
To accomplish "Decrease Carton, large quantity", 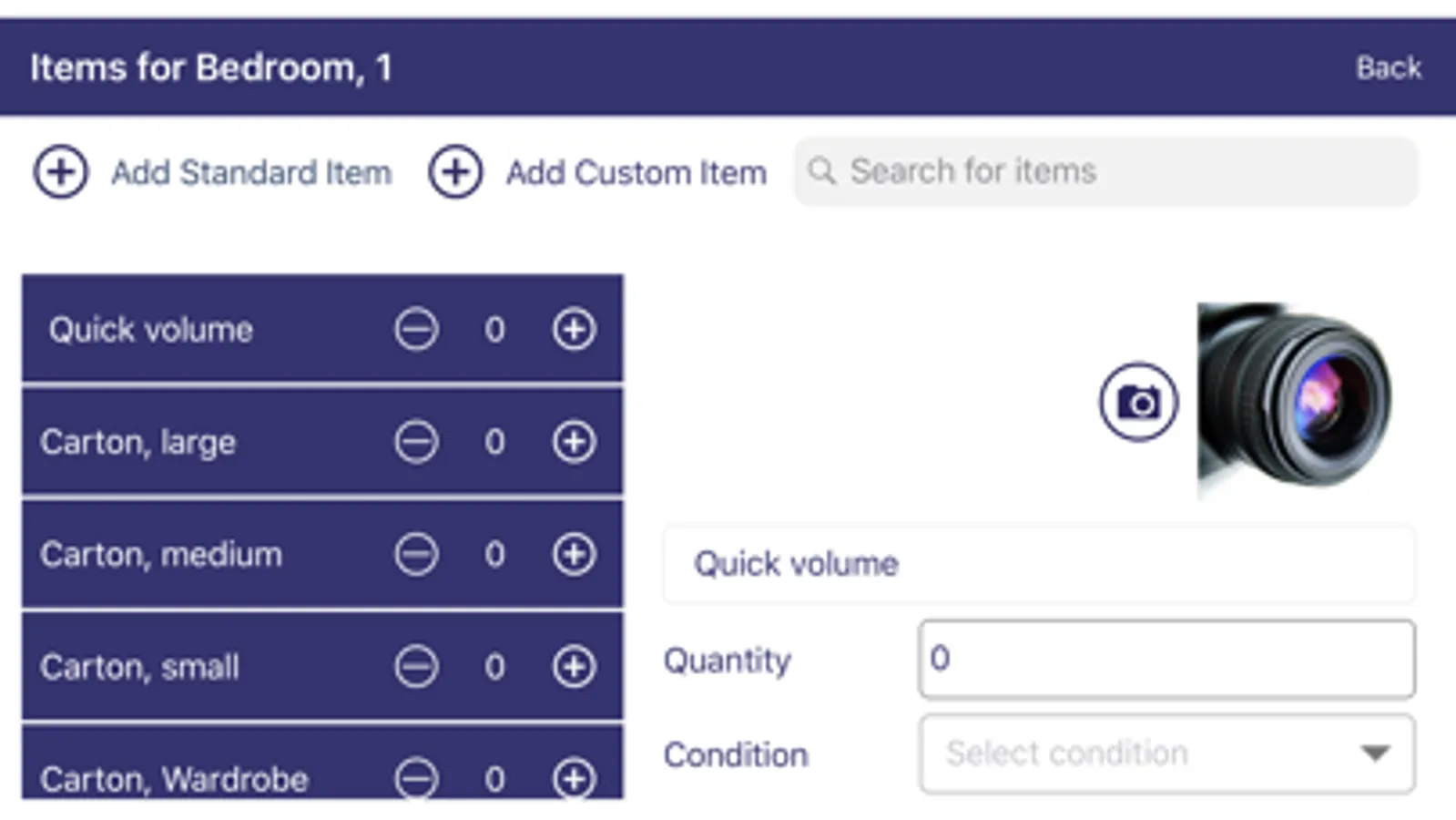I will 416,442.
